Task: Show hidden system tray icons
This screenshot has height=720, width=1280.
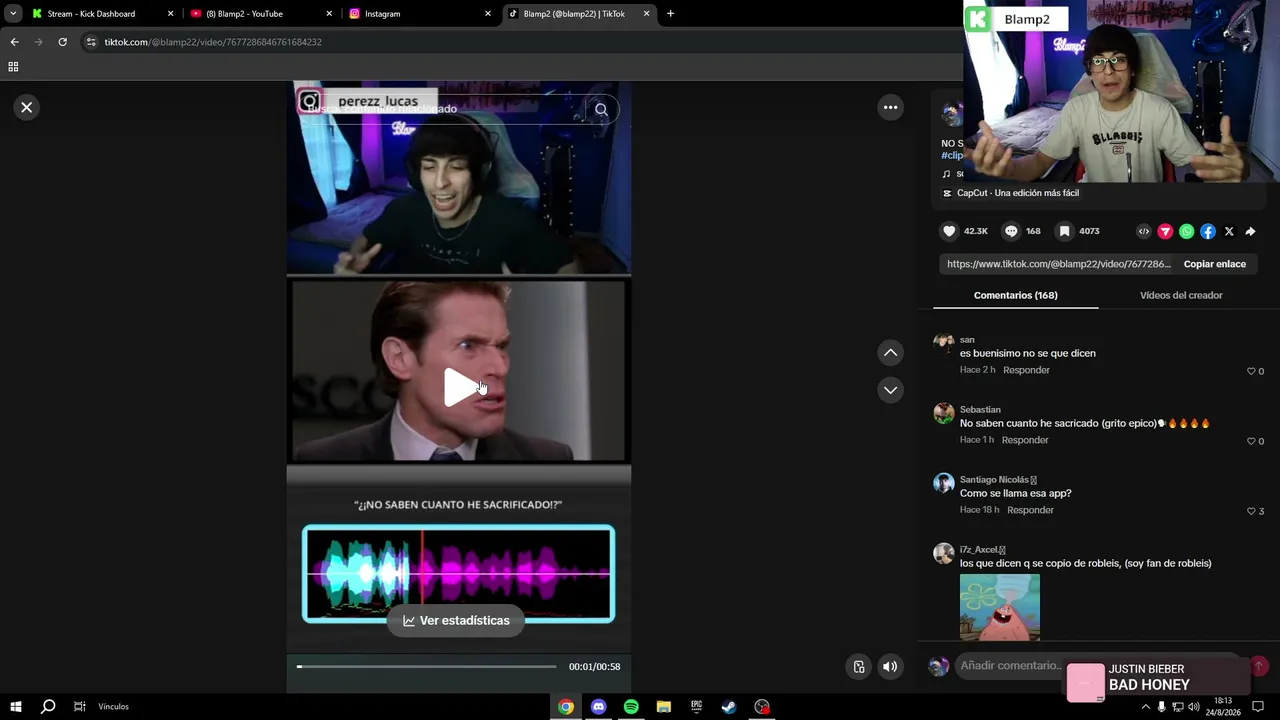Action: (1146, 707)
